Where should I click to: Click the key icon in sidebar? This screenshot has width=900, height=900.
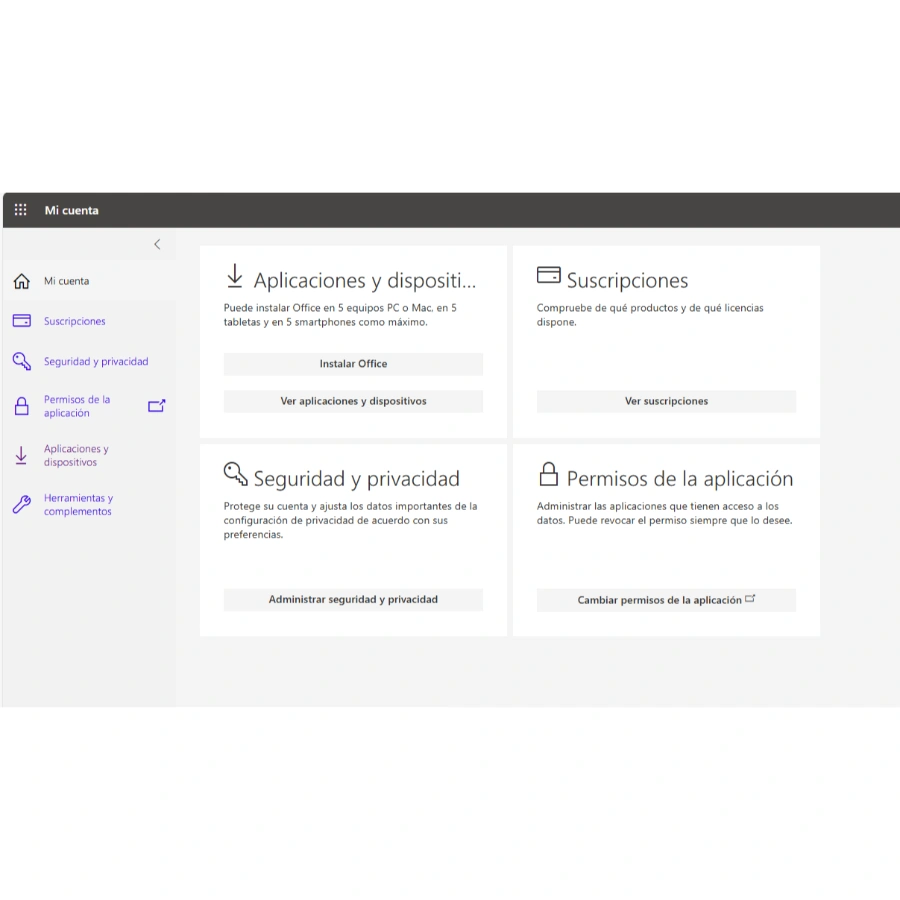coord(21,361)
